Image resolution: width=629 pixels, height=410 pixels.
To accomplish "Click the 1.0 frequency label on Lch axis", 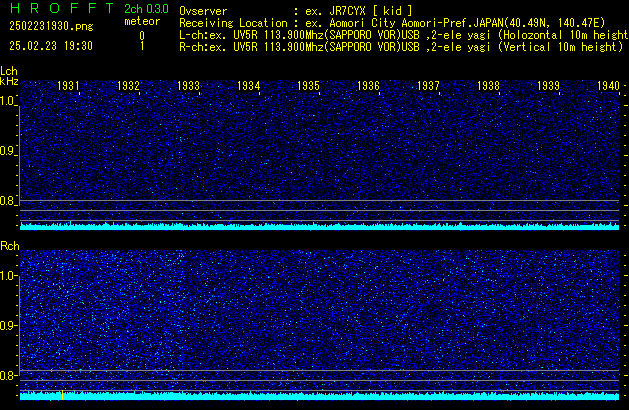I will click(x=7, y=101).
